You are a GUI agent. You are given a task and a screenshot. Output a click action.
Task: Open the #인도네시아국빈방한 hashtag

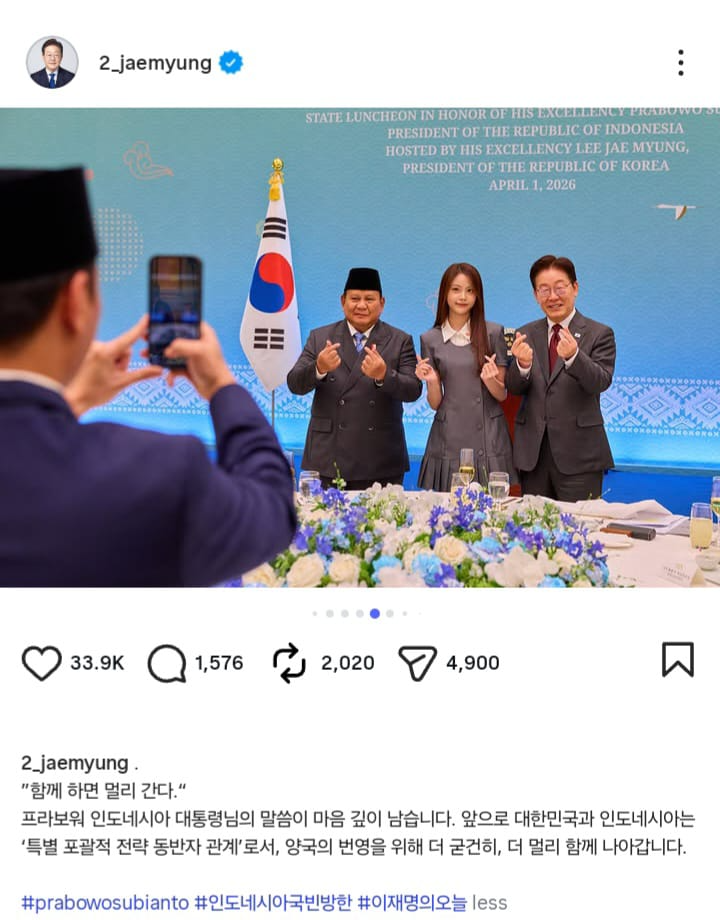pos(273,902)
